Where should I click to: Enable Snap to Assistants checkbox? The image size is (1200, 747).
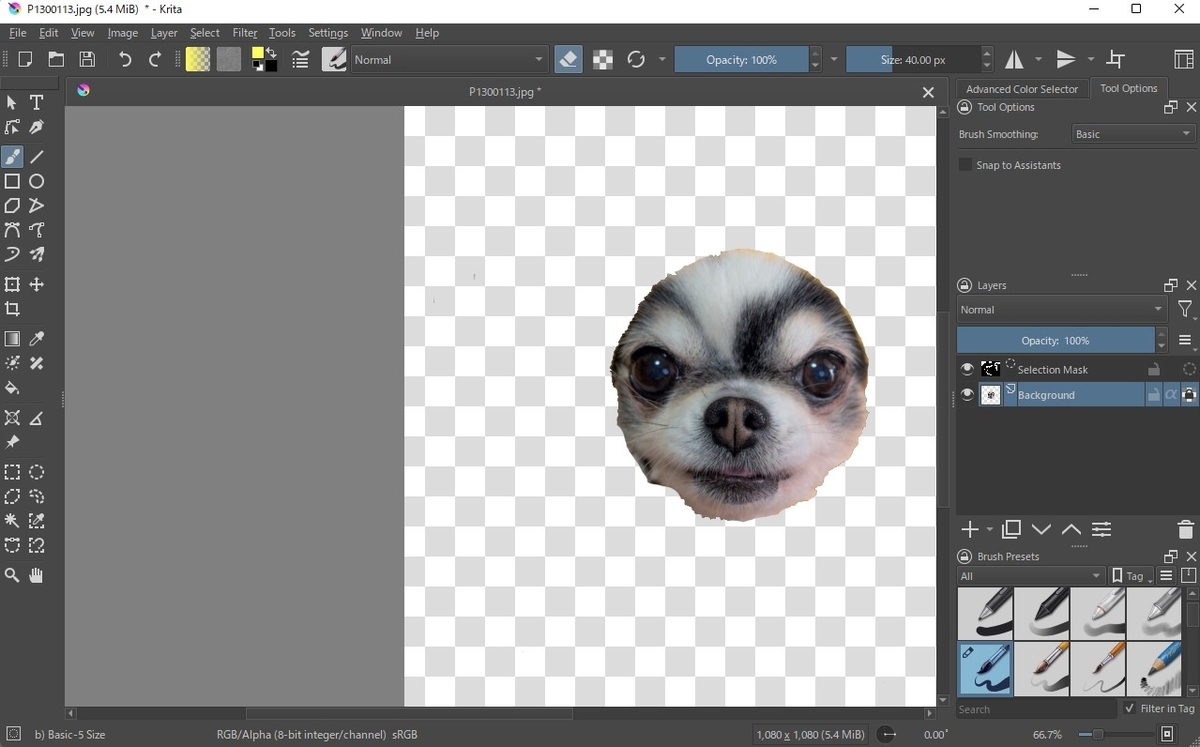point(965,165)
